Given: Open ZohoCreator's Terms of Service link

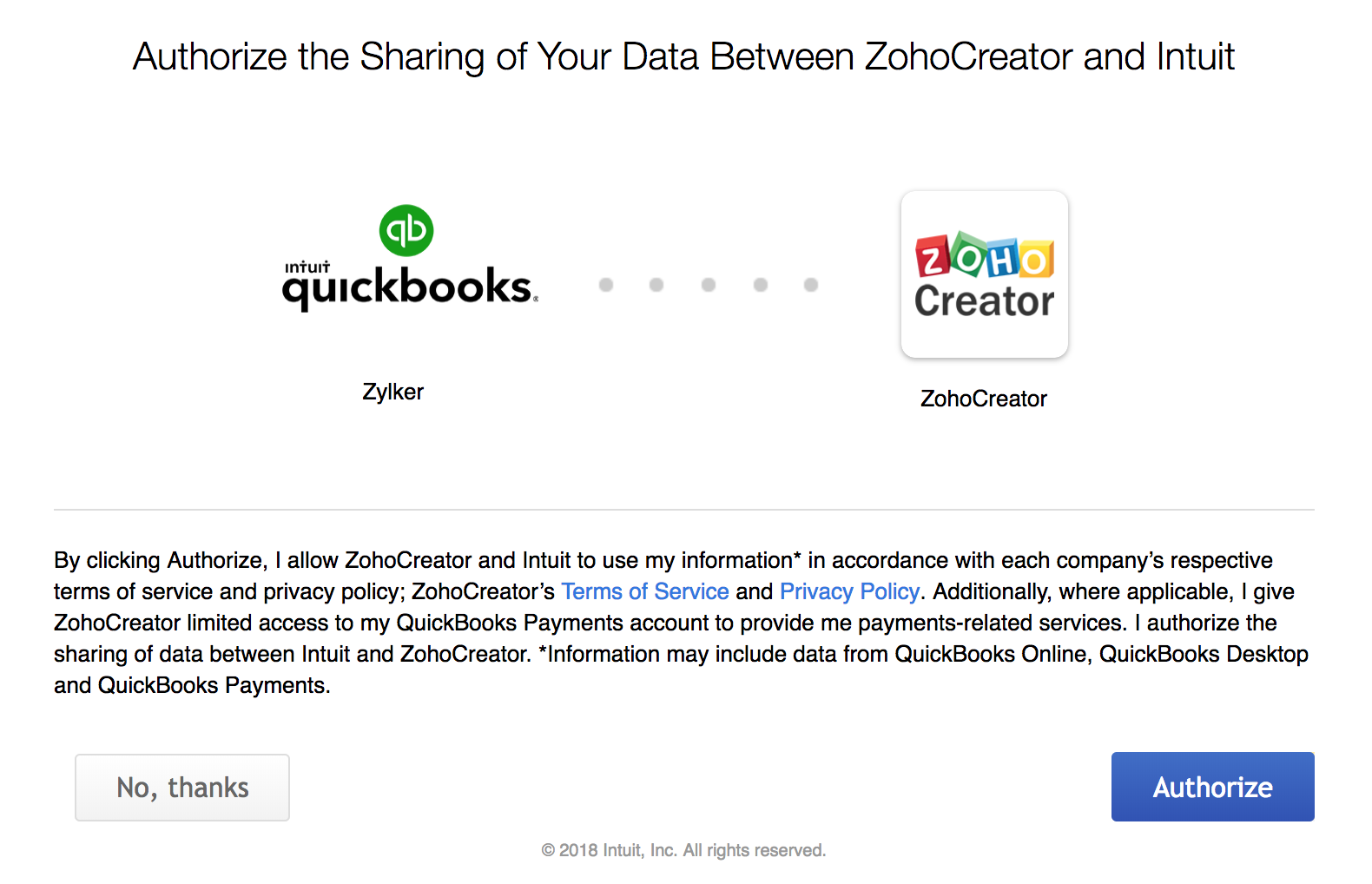Looking at the screenshot, I should [644, 591].
